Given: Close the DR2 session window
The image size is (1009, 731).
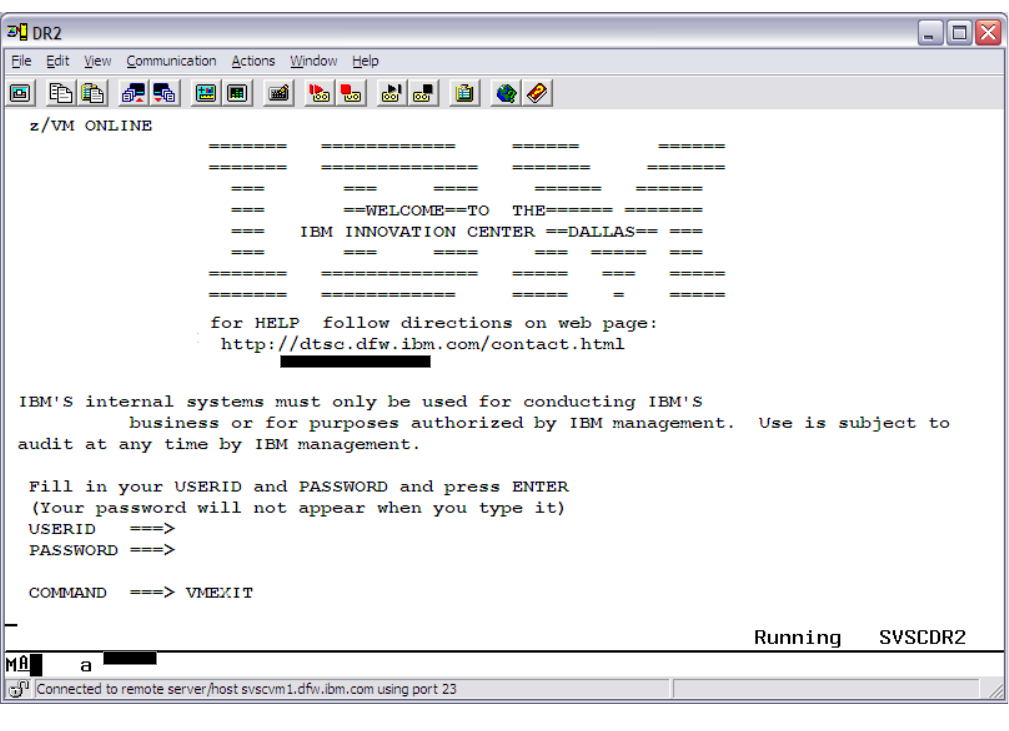Looking at the screenshot, I should click(x=988, y=32).
